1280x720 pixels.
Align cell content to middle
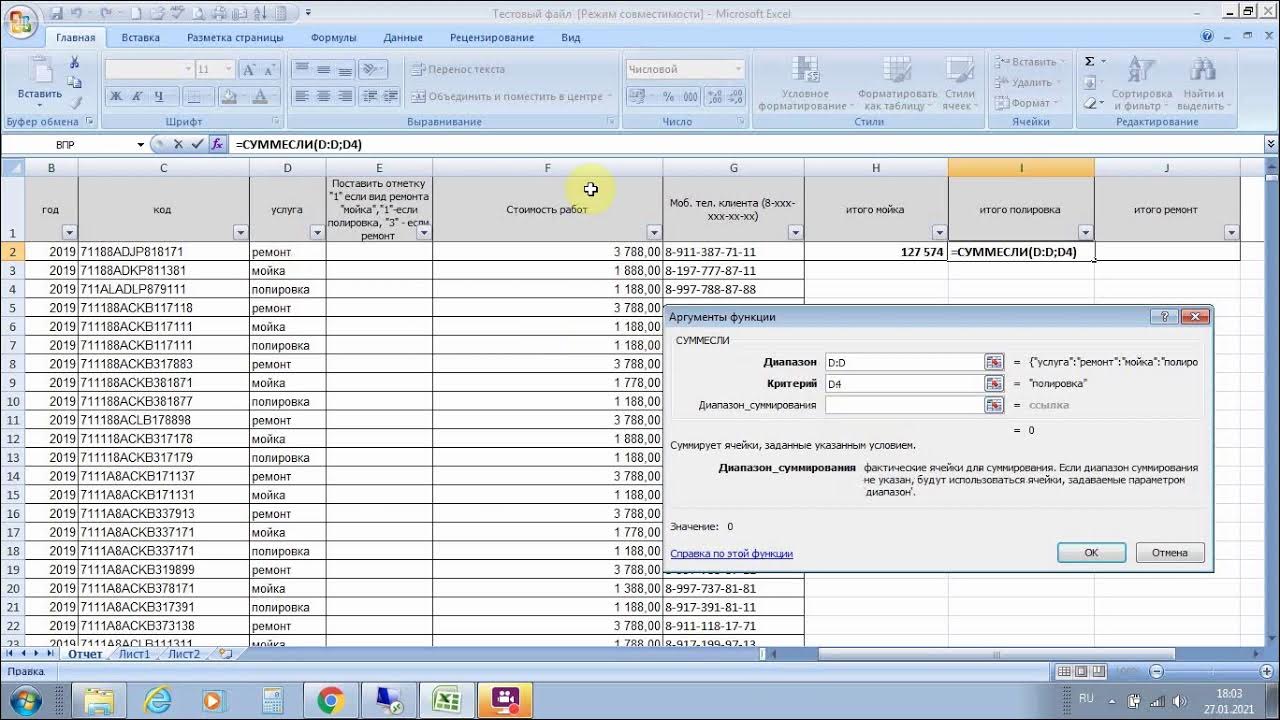(x=324, y=69)
